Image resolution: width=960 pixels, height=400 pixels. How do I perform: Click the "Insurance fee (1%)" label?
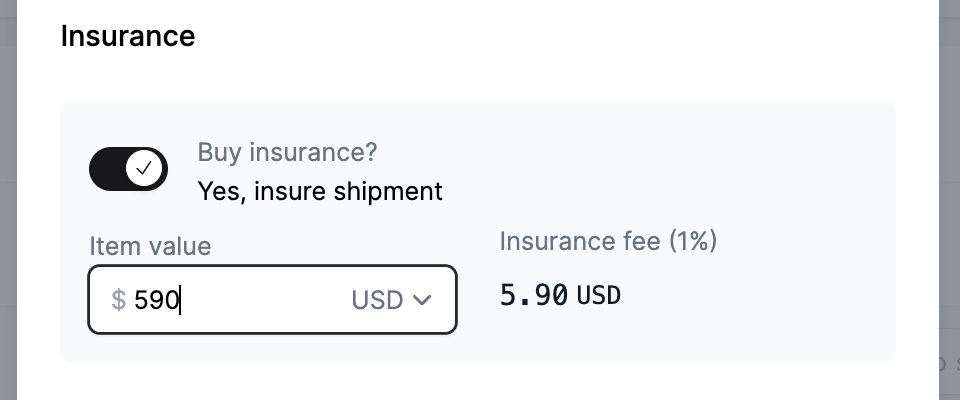click(608, 241)
